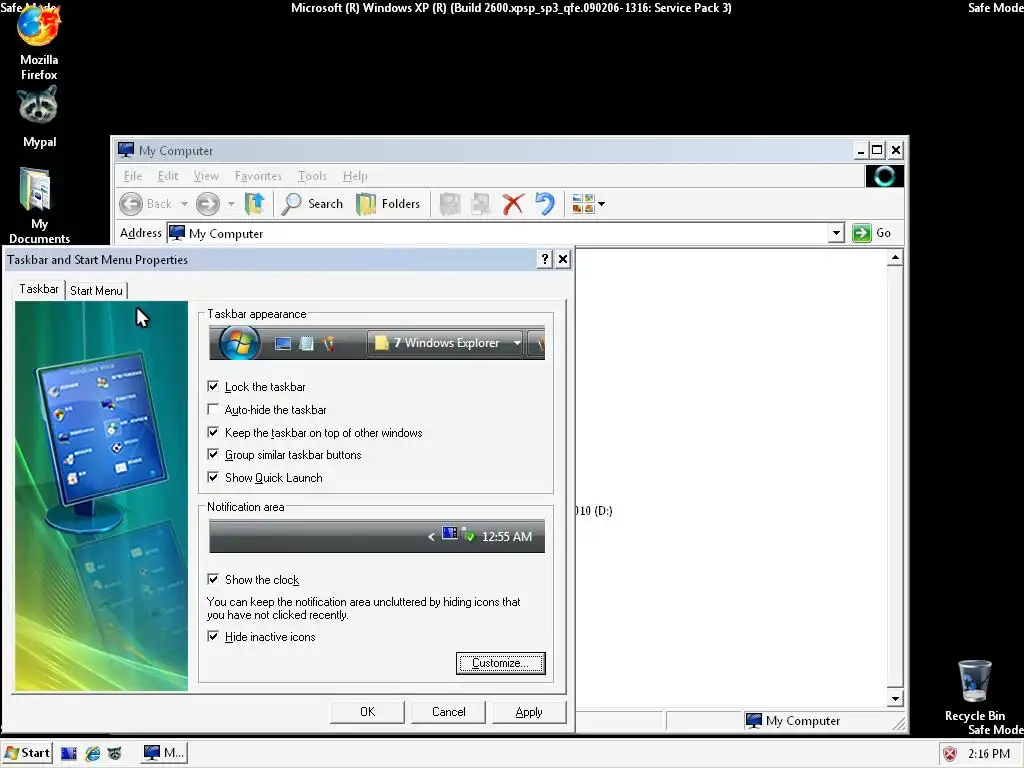Close the Taskbar and Start Menu Properties dialog
The height and width of the screenshot is (768, 1024).
[563, 259]
